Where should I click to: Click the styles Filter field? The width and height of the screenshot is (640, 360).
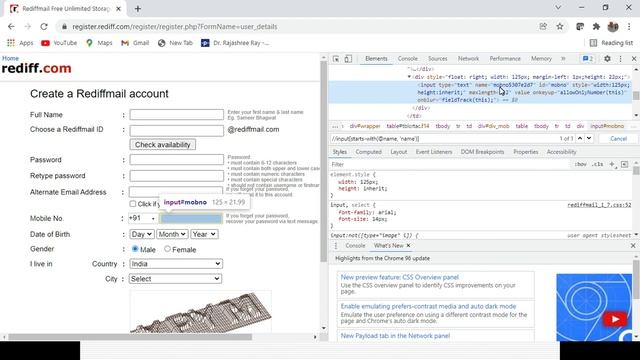tap(449, 164)
